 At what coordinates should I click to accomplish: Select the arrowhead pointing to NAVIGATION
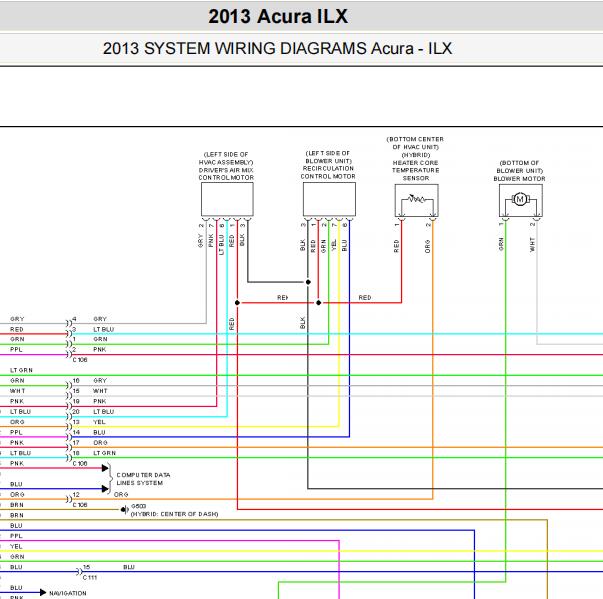pyautogui.click(x=43, y=592)
